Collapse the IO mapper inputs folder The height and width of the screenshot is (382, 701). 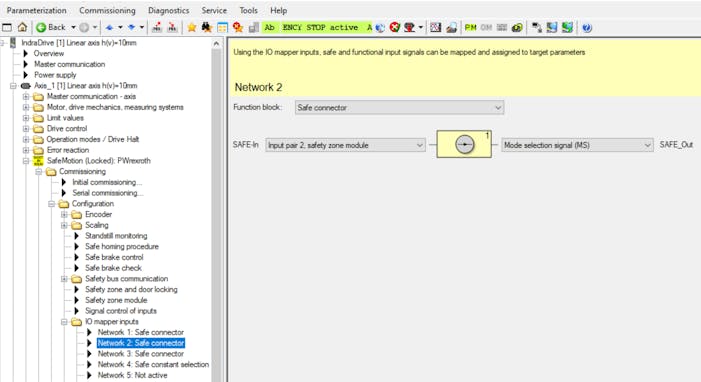[x=64, y=322]
